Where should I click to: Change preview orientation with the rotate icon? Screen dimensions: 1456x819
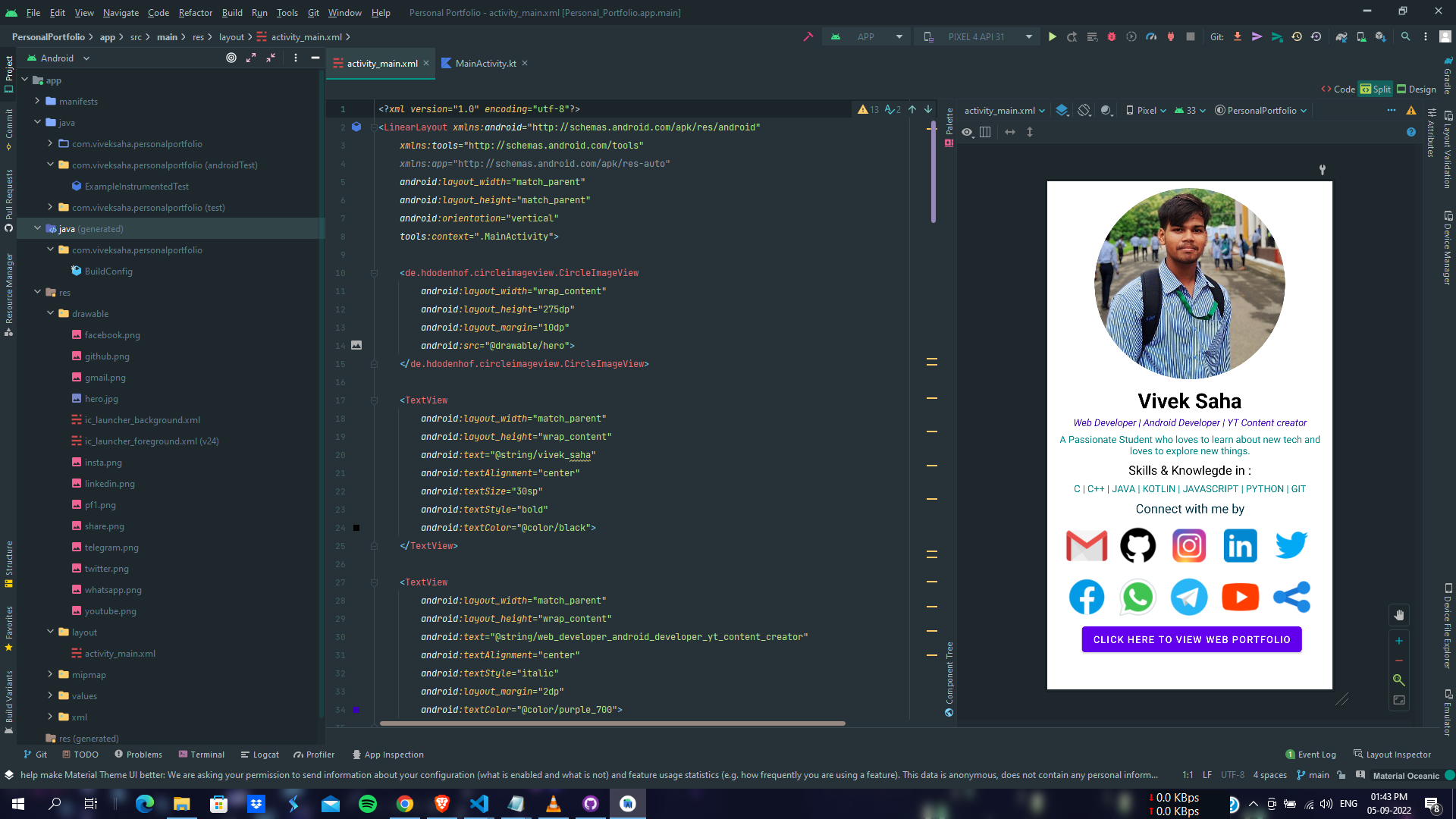(1084, 110)
